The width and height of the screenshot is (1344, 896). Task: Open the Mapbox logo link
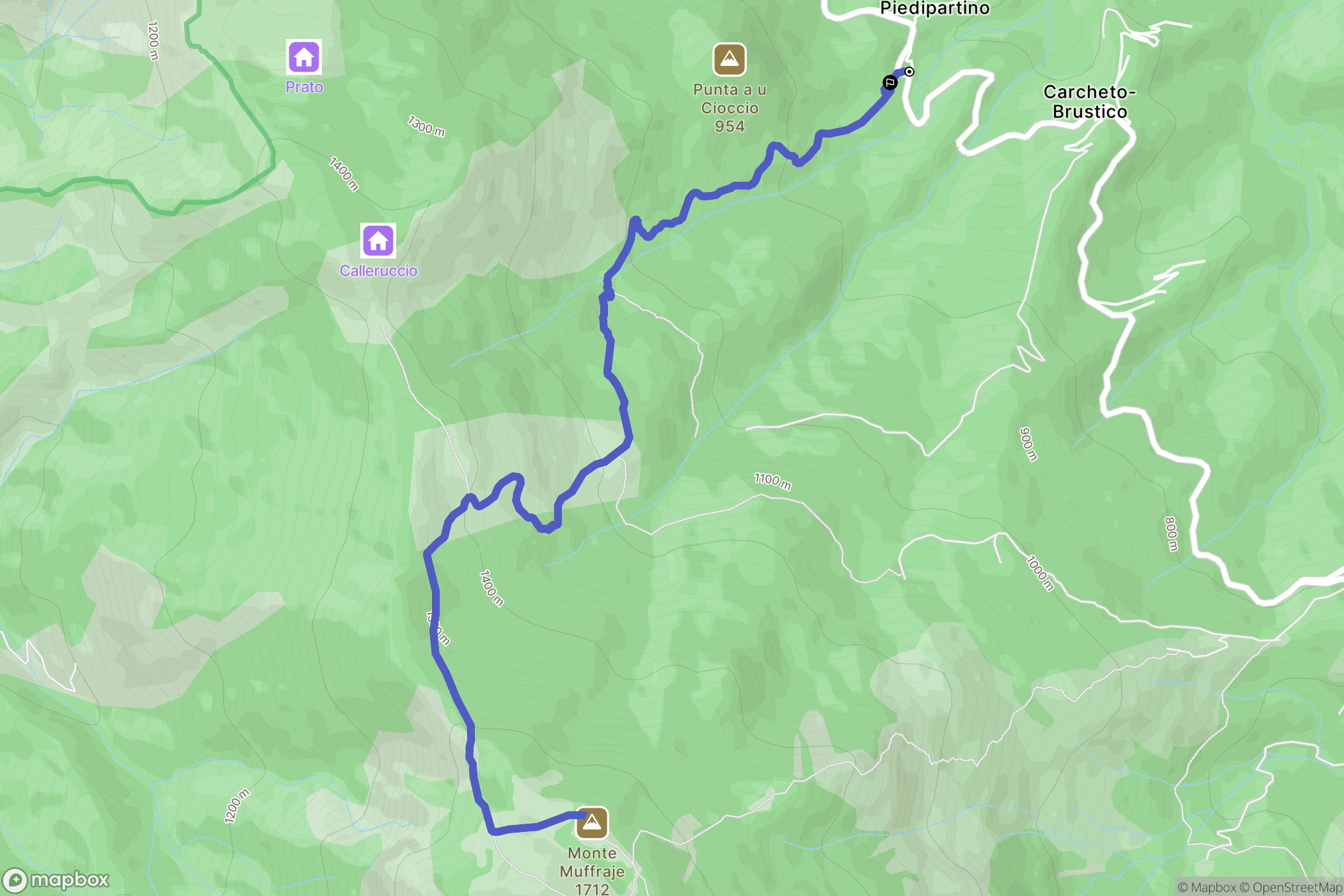pos(56,880)
